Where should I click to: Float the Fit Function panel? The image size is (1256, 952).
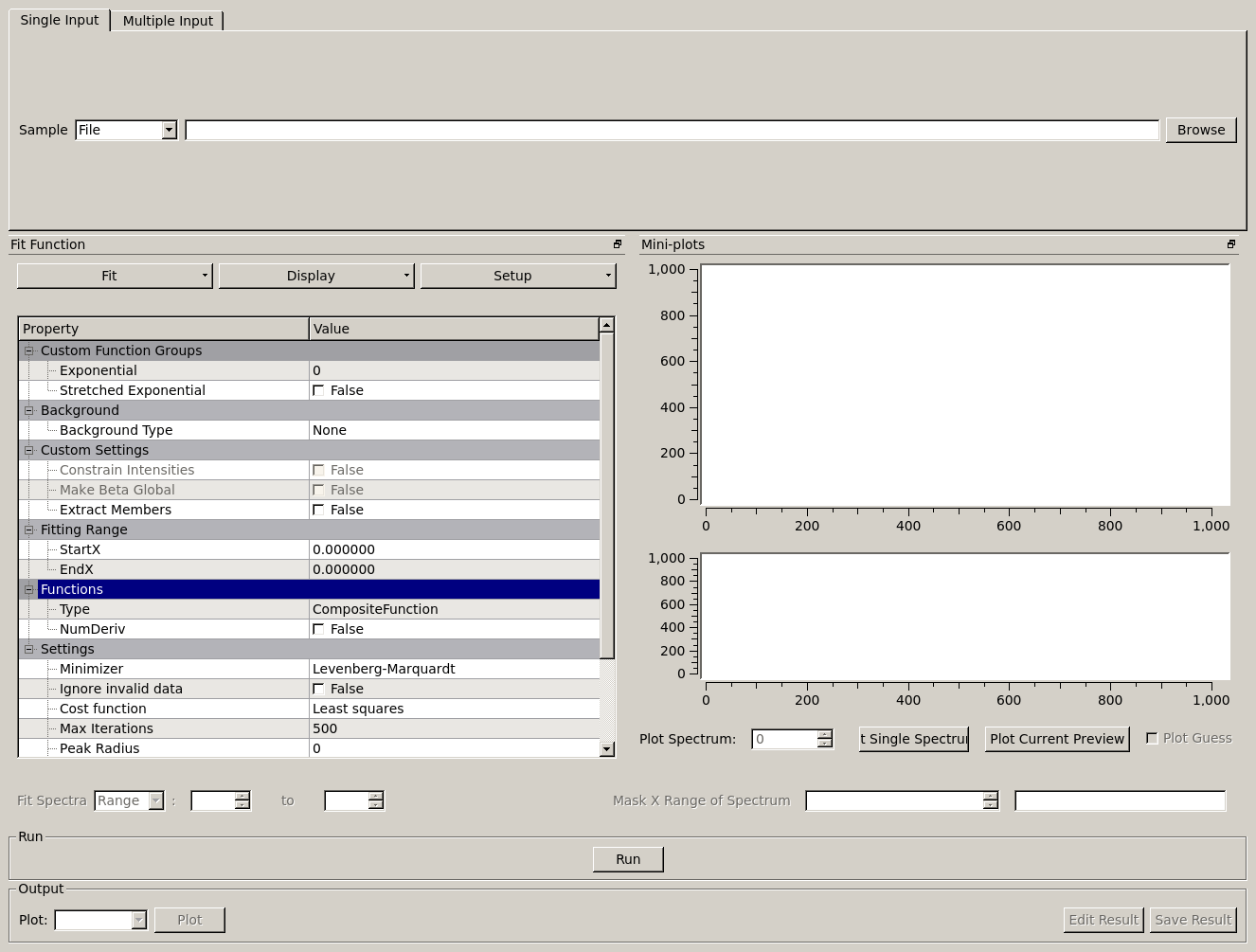tap(618, 244)
